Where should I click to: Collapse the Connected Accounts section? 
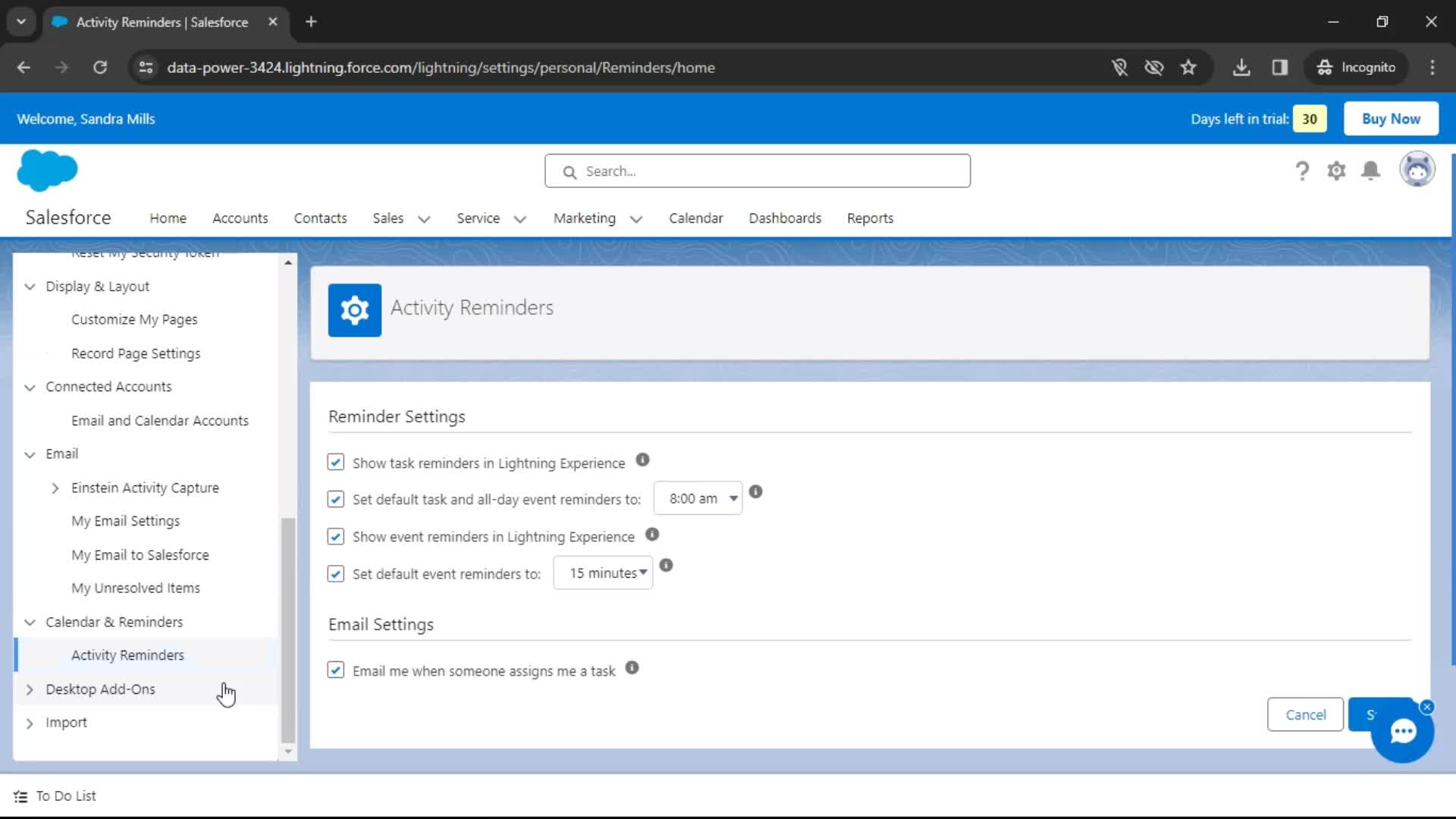pos(30,388)
